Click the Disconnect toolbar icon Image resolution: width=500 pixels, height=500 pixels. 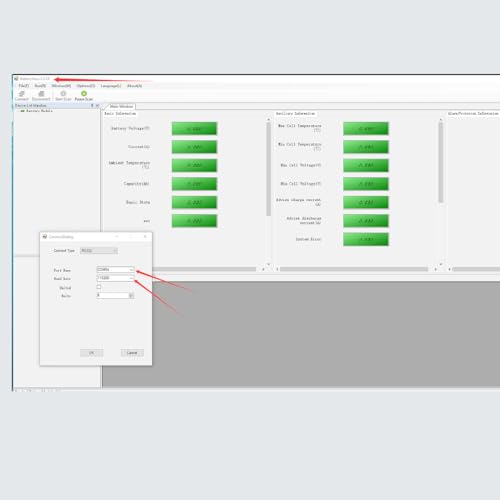click(41, 94)
